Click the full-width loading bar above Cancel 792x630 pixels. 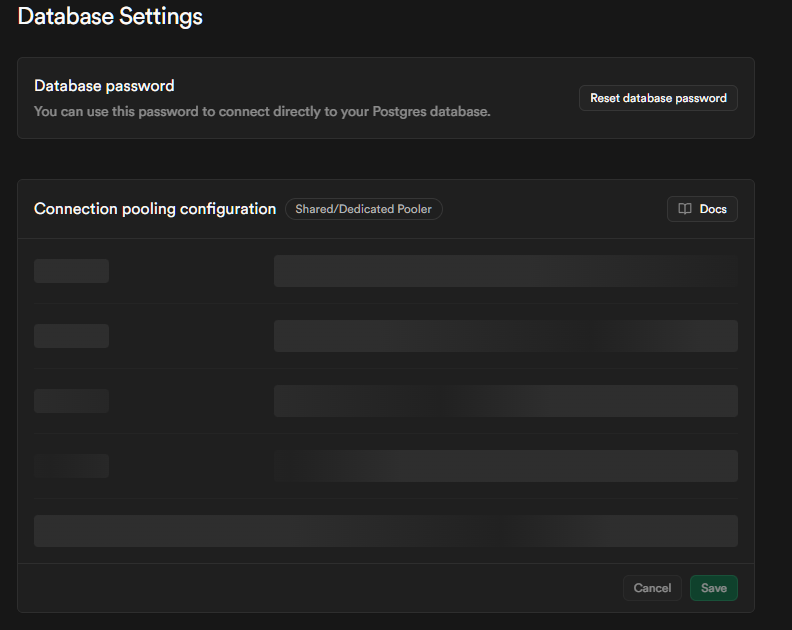coord(385,531)
